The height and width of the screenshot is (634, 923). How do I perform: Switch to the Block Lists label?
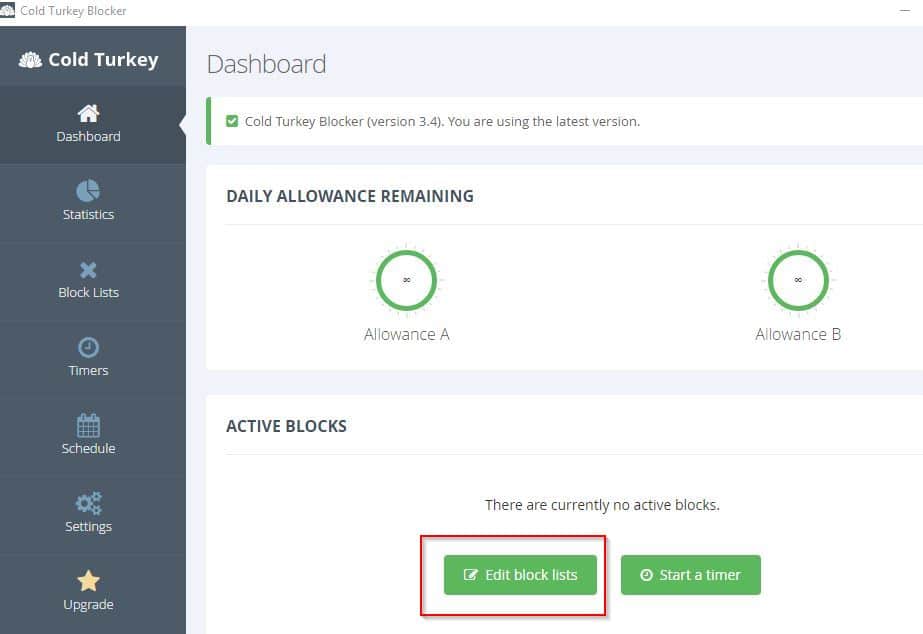tap(88, 293)
